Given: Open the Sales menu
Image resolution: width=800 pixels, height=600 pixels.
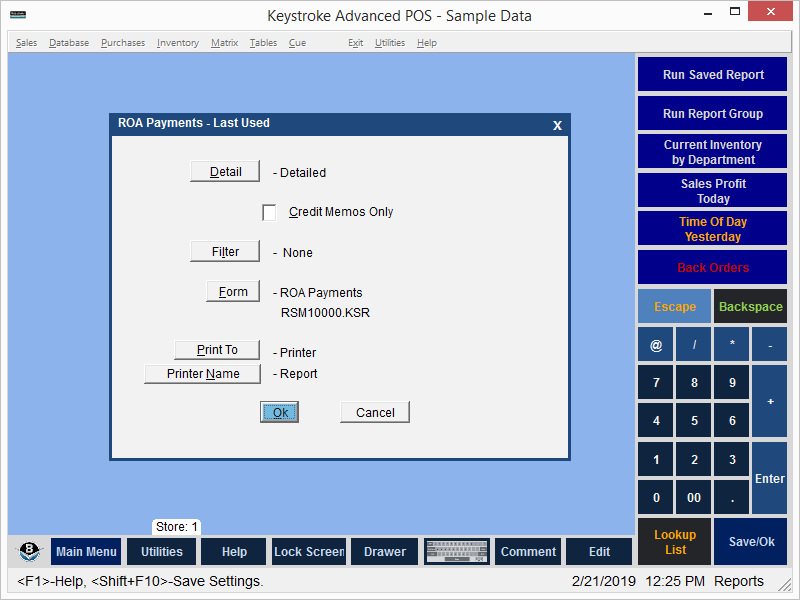Looking at the screenshot, I should click(x=27, y=43).
